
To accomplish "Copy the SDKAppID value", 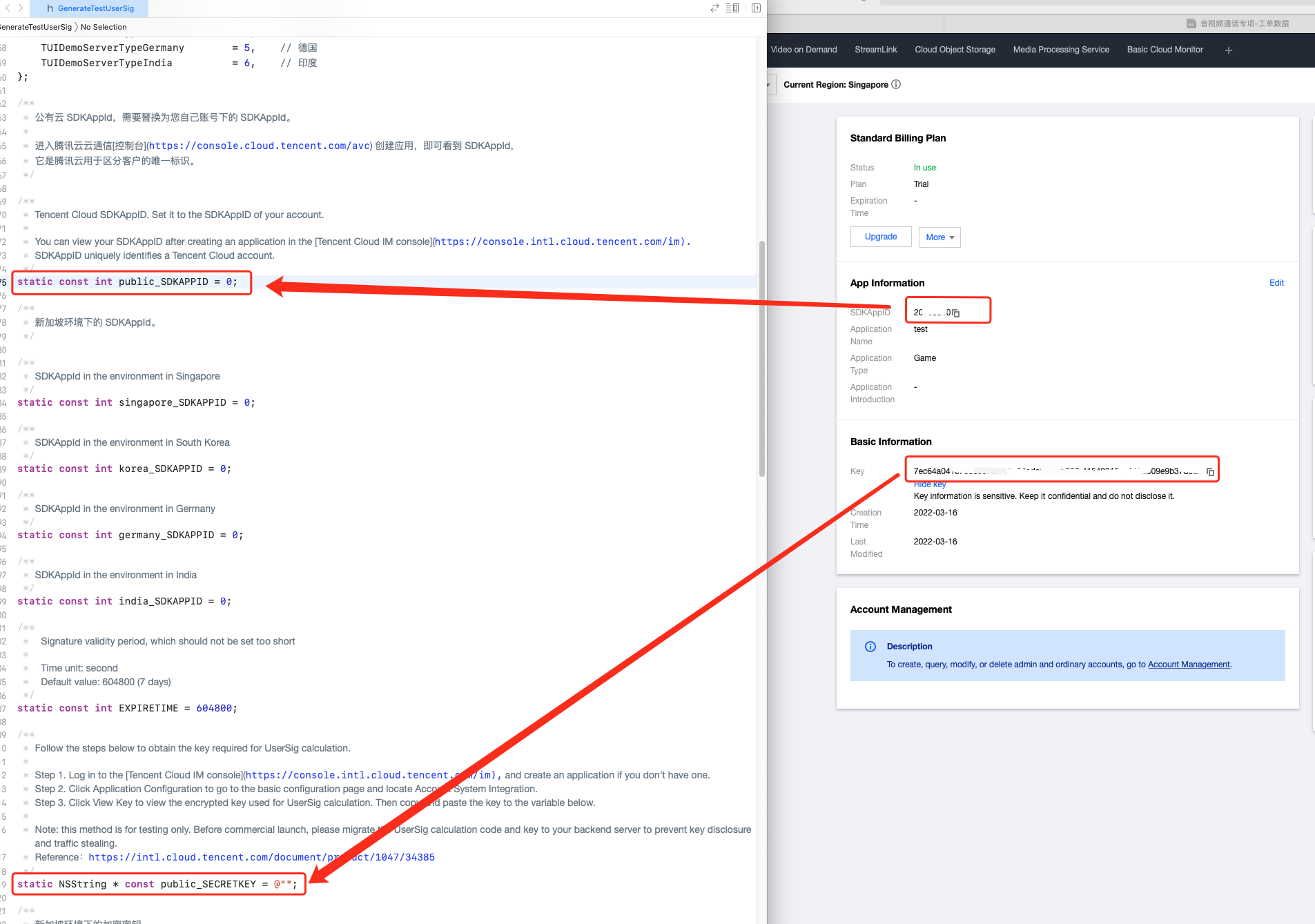I will coord(956,313).
